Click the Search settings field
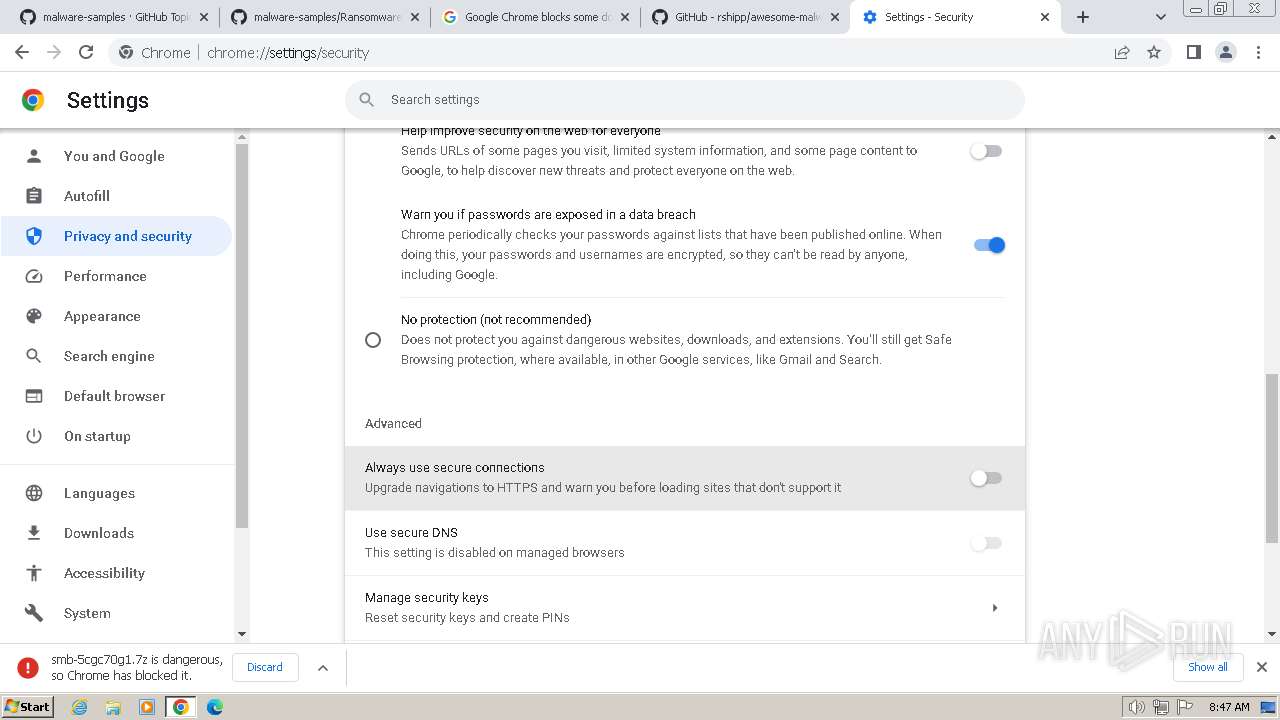Viewport: 1280px width, 720px height. click(x=685, y=100)
